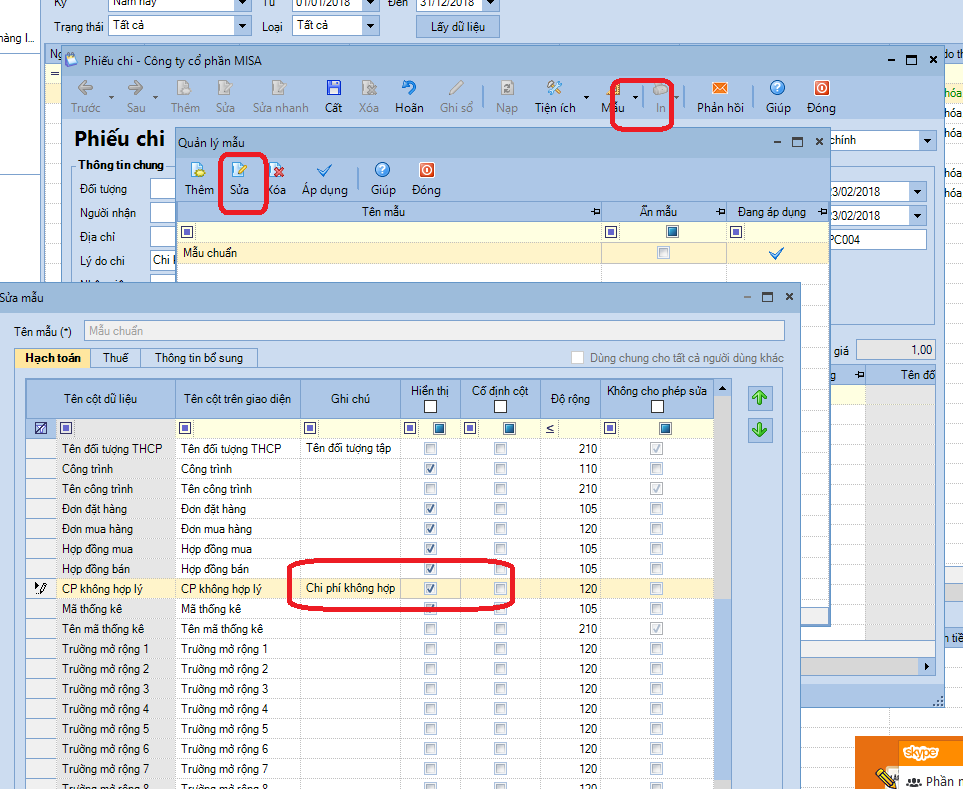Click Áp dụng checkmark icon

click(324, 170)
